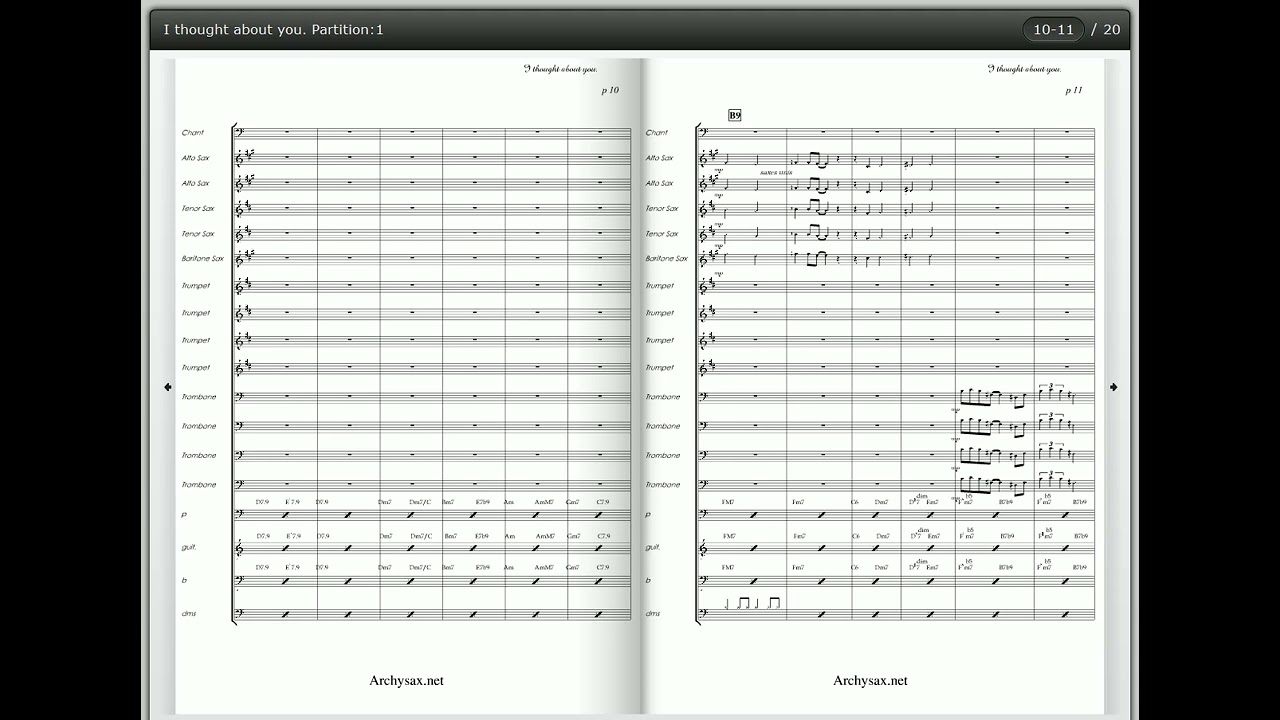Flip to the next pages with the right arrow
Viewport: 1280px width, 720px height.
coord(1113,387)
